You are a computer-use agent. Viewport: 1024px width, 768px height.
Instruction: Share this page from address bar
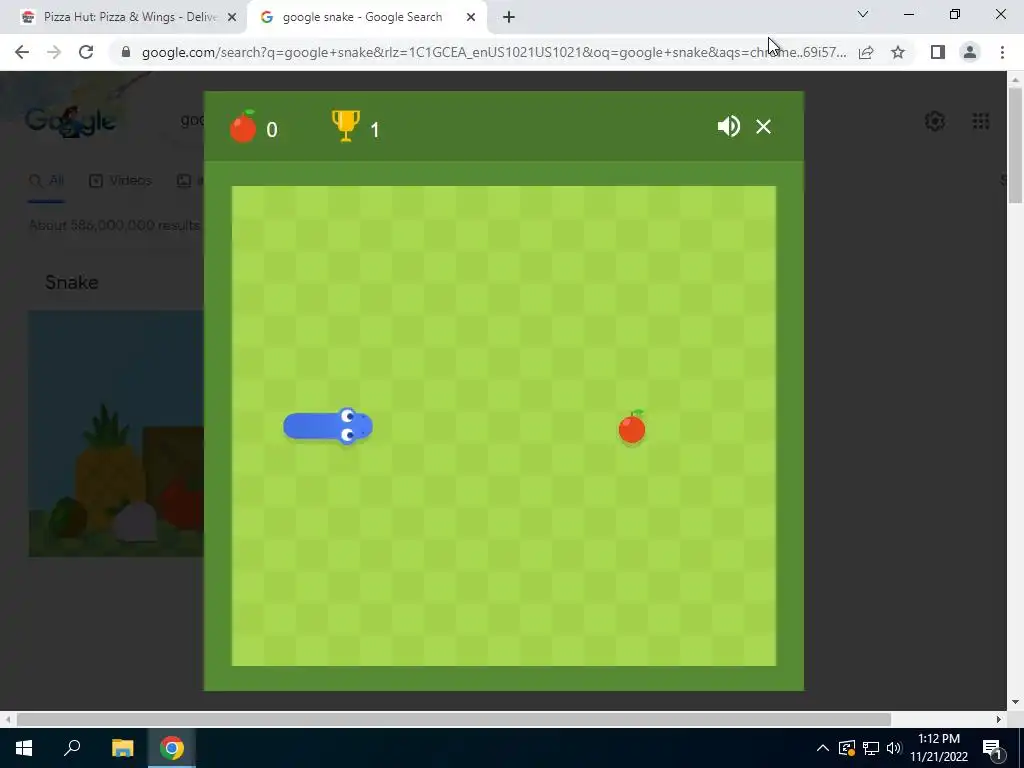point(866,52)
